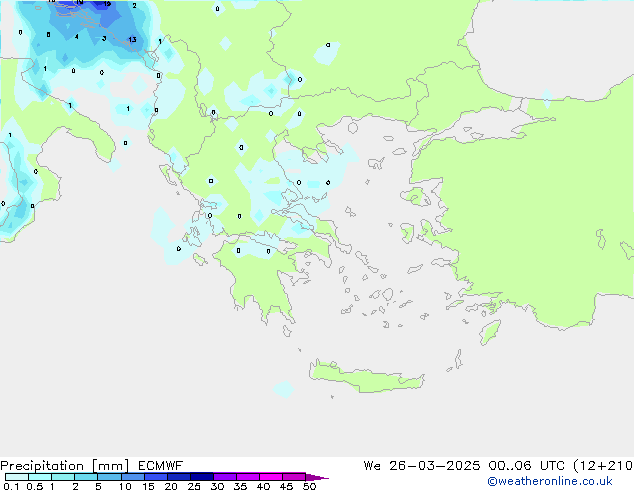Click the 0.5–1 mm legend color box
Screen dimensions: 634x490
pyautogui.click(x=40, y=477)
